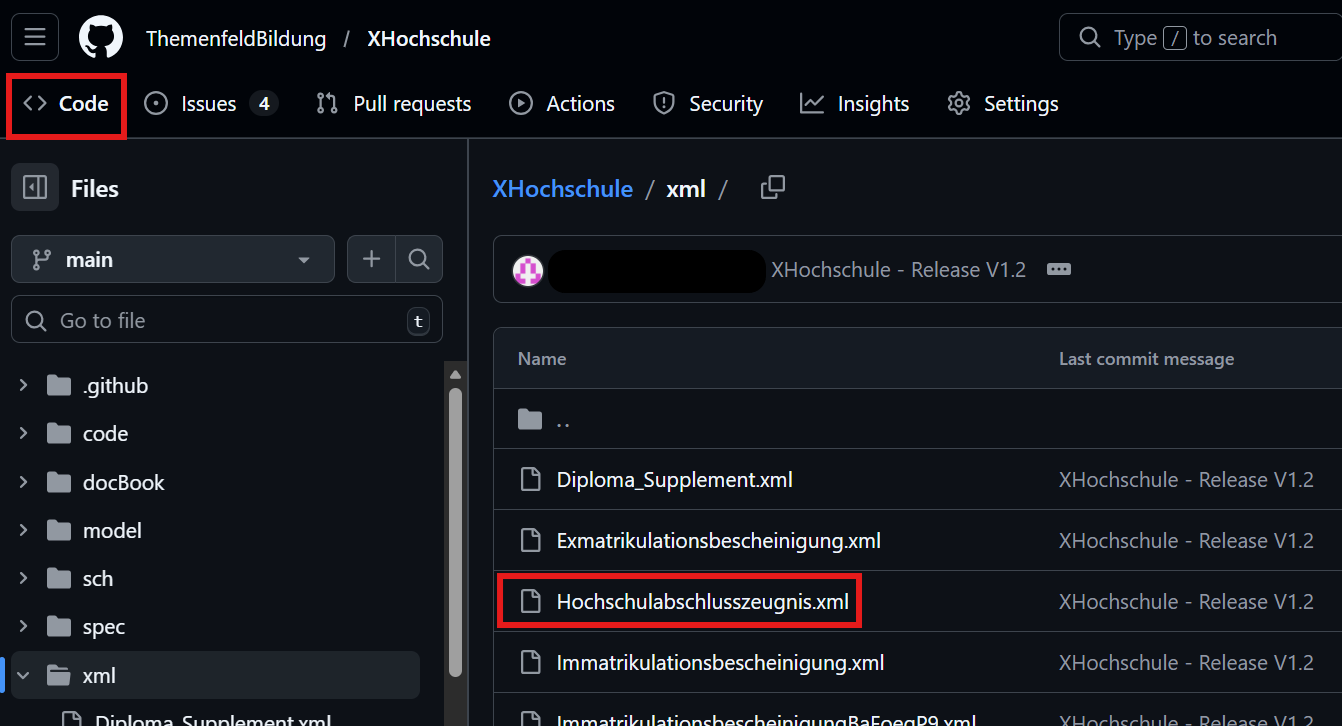Open Diploma_Supplement.xml in file list
Viewport: 1342px width, 726px height.
pyautogui.click(x=674, y=480)
